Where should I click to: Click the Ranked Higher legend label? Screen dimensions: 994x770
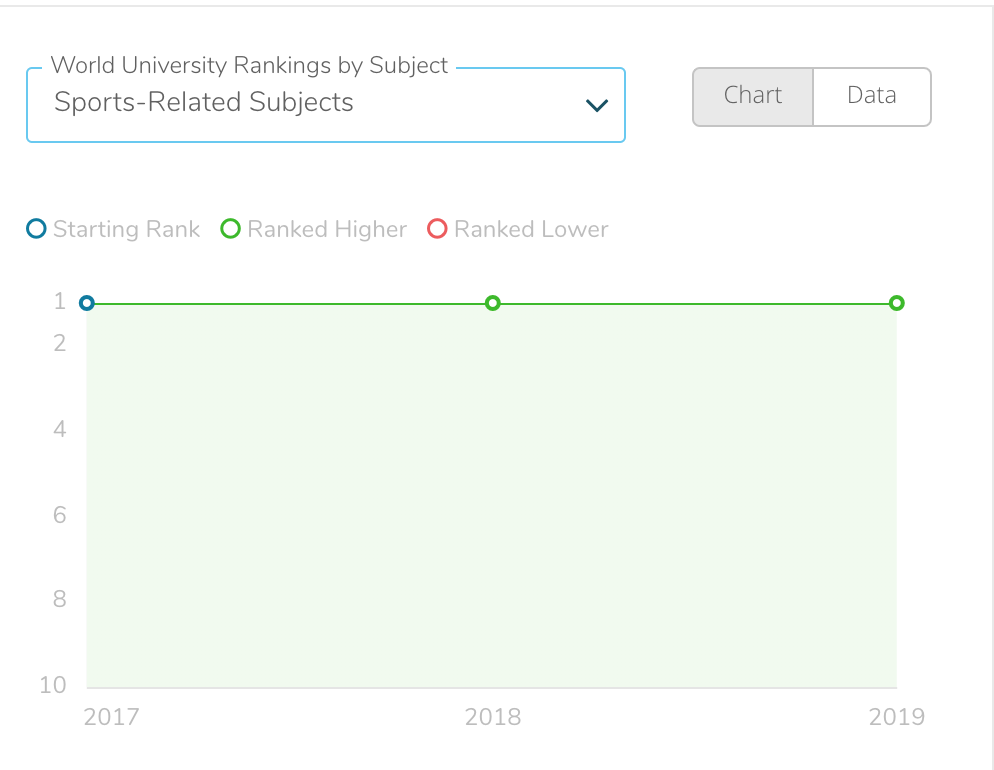click(x=327, y=229)
